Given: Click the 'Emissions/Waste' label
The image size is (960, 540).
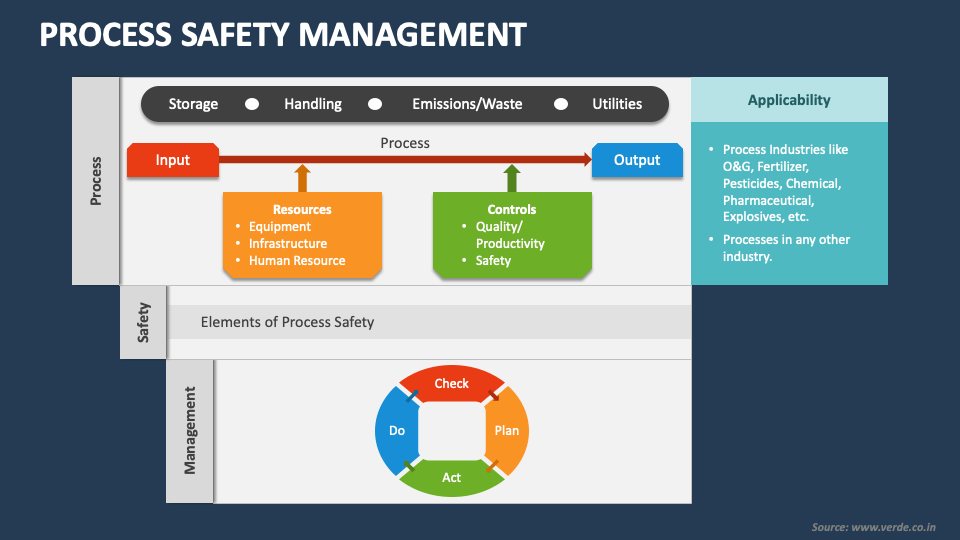Looking at the screenshot, I should click(x=467, y=104).
